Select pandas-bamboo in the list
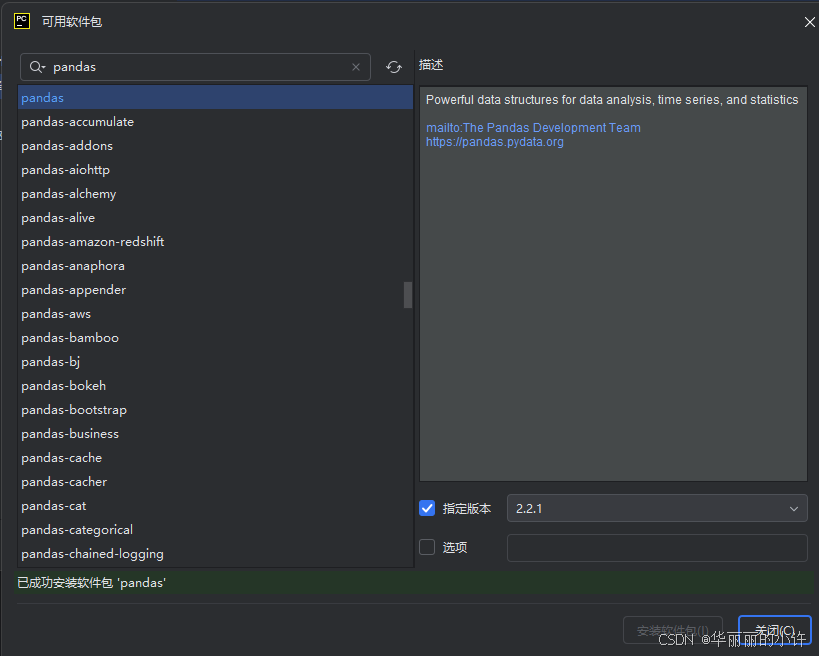819x656 pixels. pyautogui.click(x=215, y=338)
